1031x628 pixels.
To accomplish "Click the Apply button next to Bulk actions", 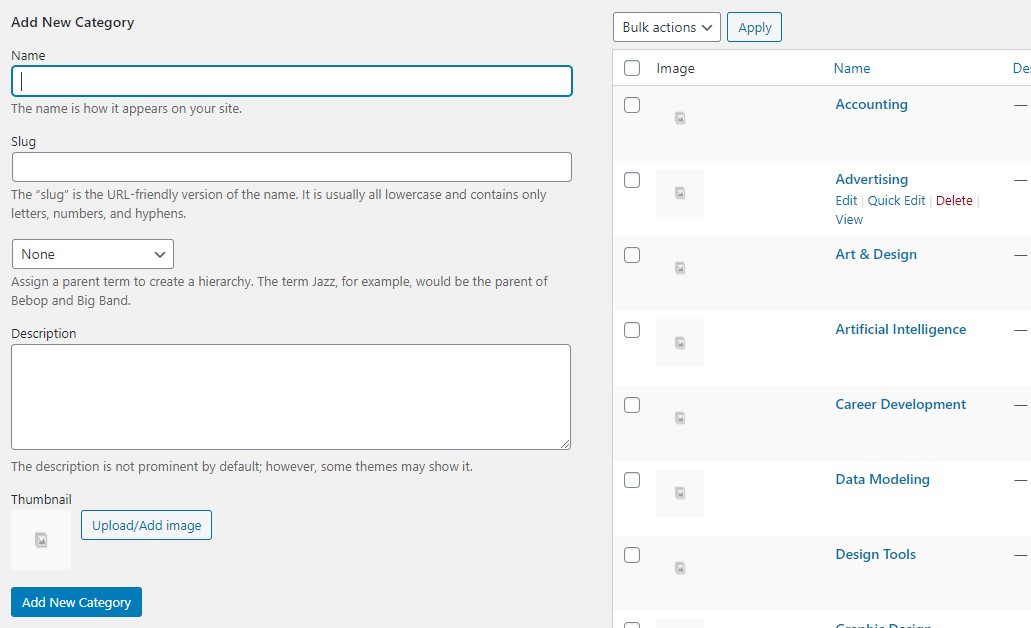I will pyautogui.click(x=754, y=27).
